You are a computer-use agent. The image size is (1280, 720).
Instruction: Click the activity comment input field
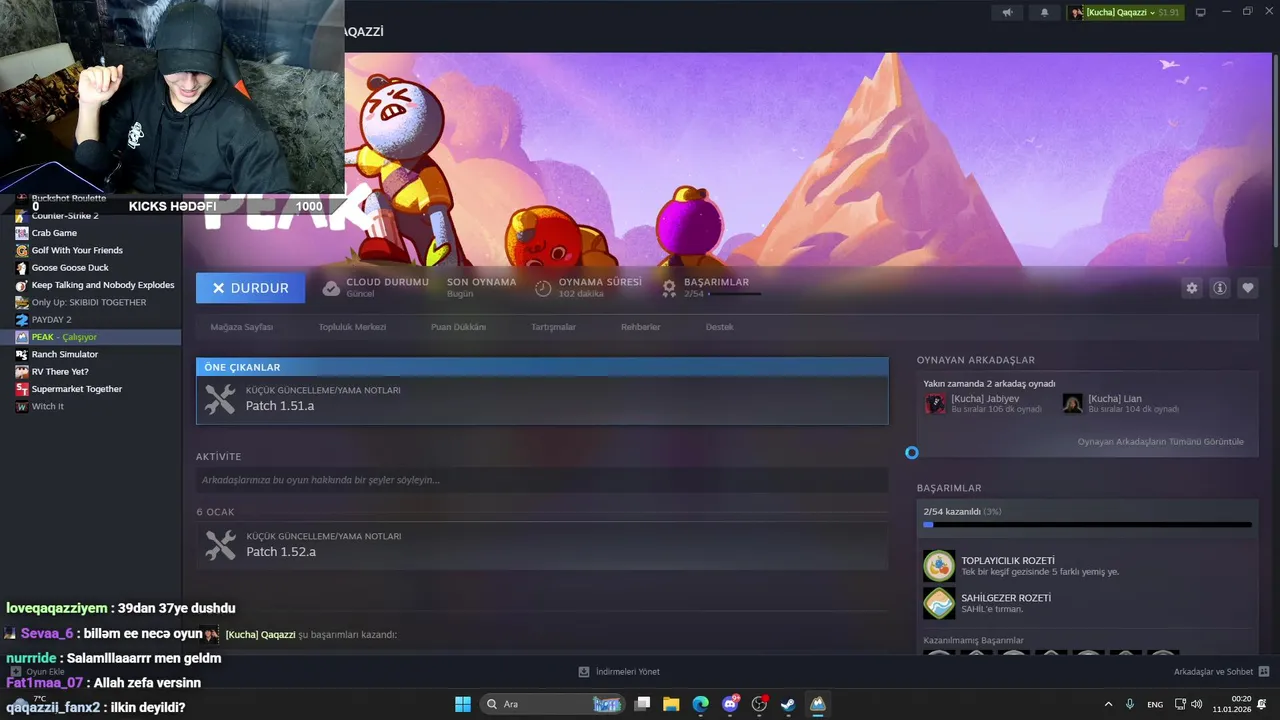(x=542, y=480)
